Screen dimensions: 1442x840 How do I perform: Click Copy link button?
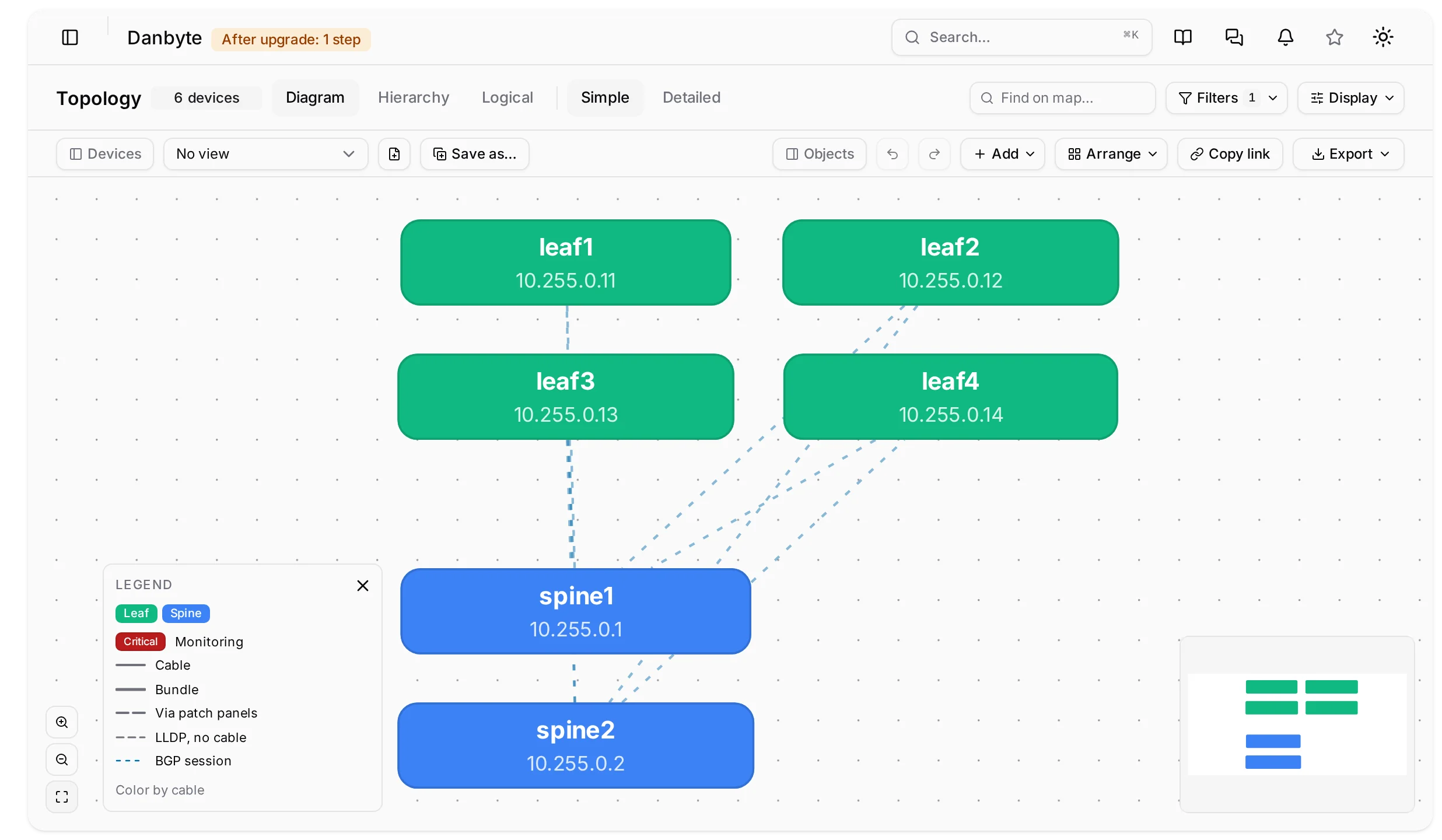pyautogui.click(x=1230, y=154)
